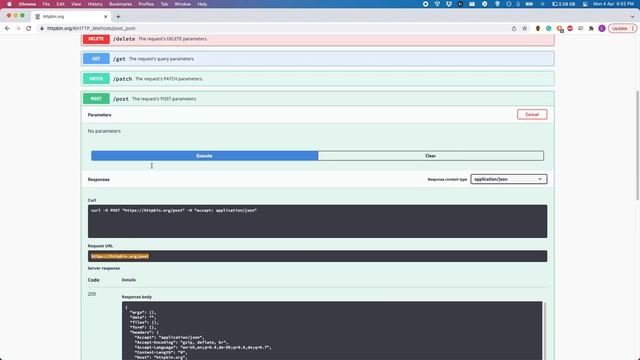Expand the DELETE /delete endpoint
Screen dimensions: 640x360
pos(318,39)
